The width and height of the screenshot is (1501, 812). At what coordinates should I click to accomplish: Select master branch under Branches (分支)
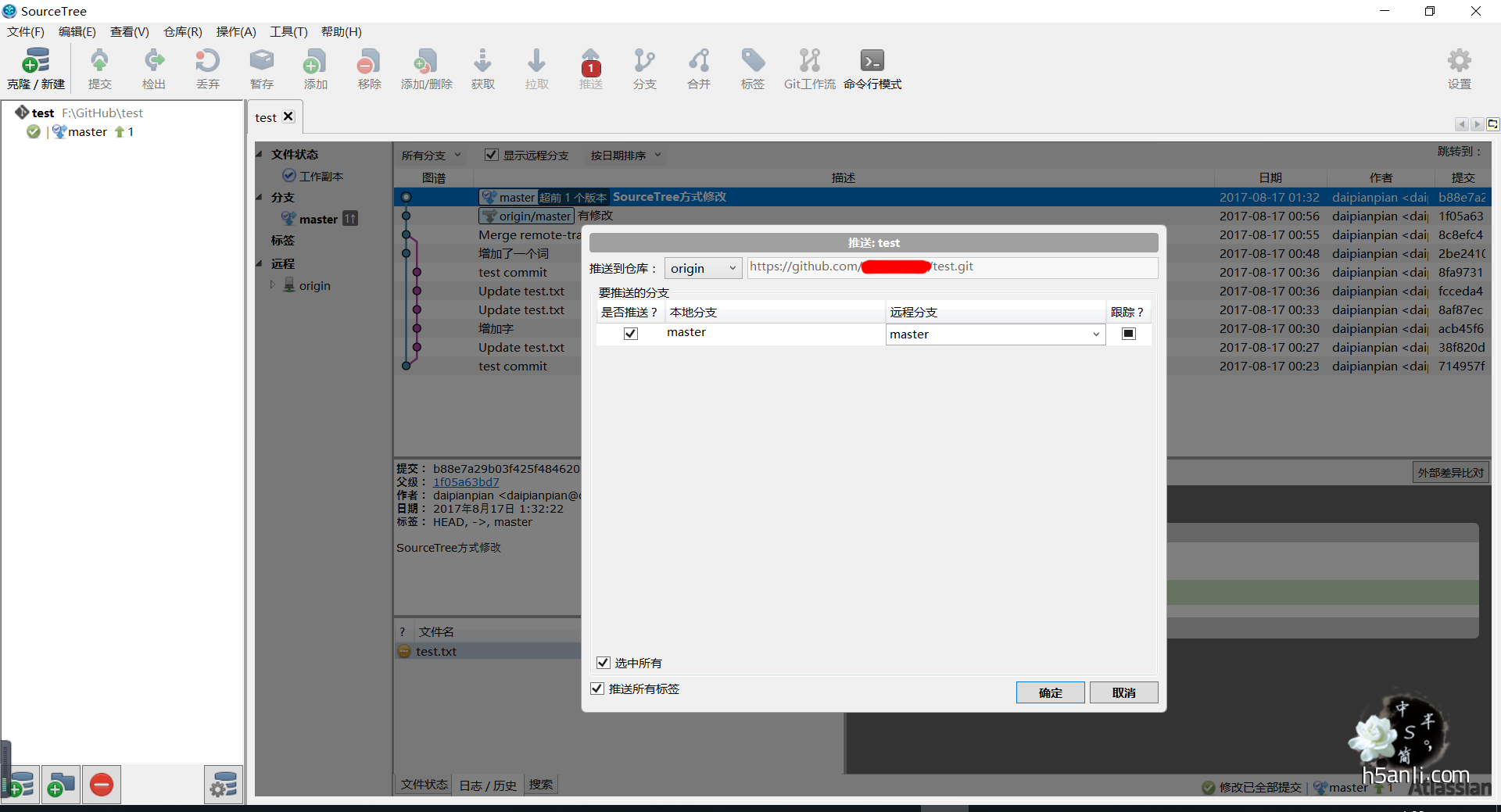click(318, 219)
